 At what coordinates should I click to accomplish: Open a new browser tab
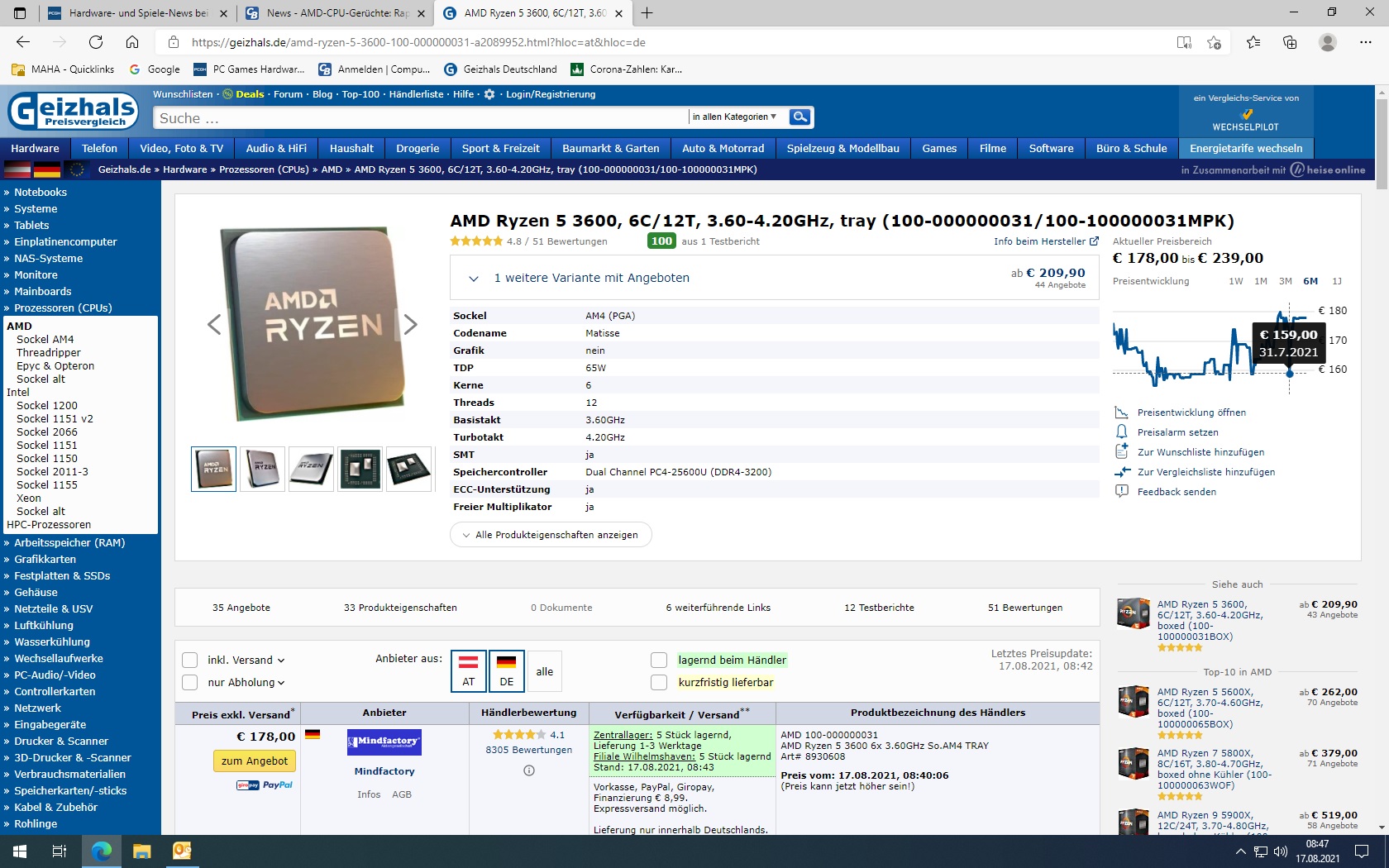647,13
